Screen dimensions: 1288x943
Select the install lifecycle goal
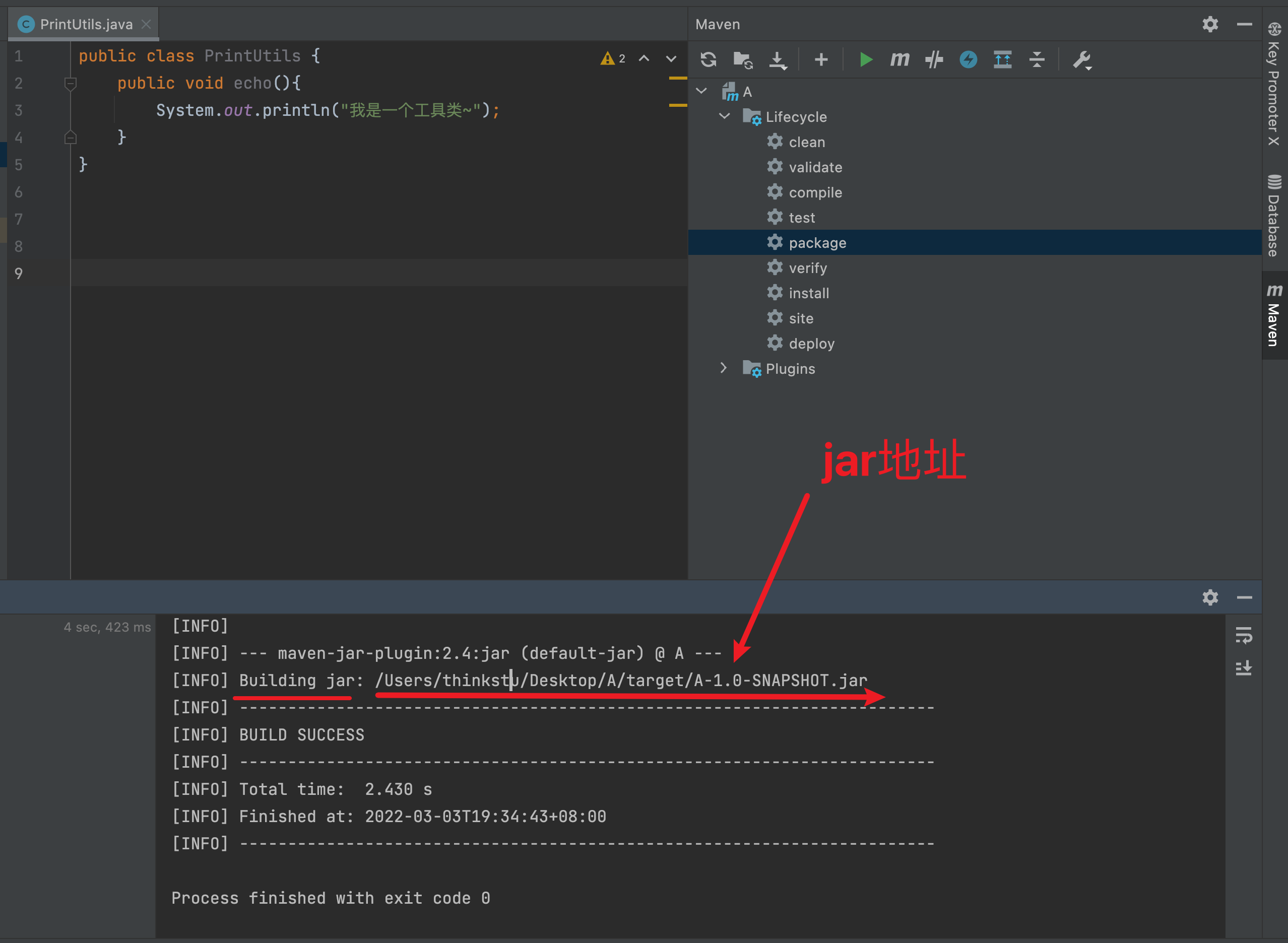coord(808,293)
